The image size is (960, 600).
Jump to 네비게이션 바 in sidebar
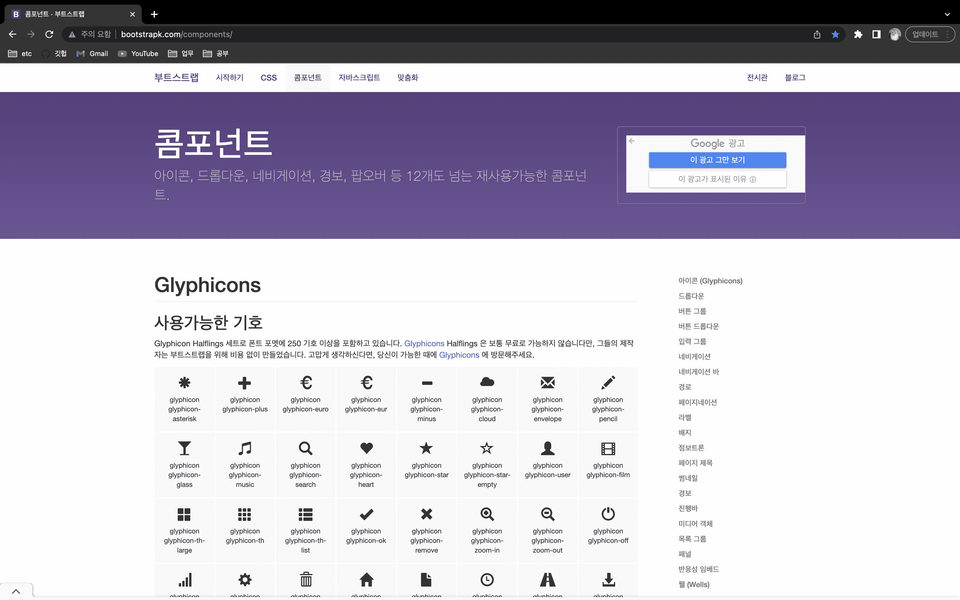click(699, 372)
